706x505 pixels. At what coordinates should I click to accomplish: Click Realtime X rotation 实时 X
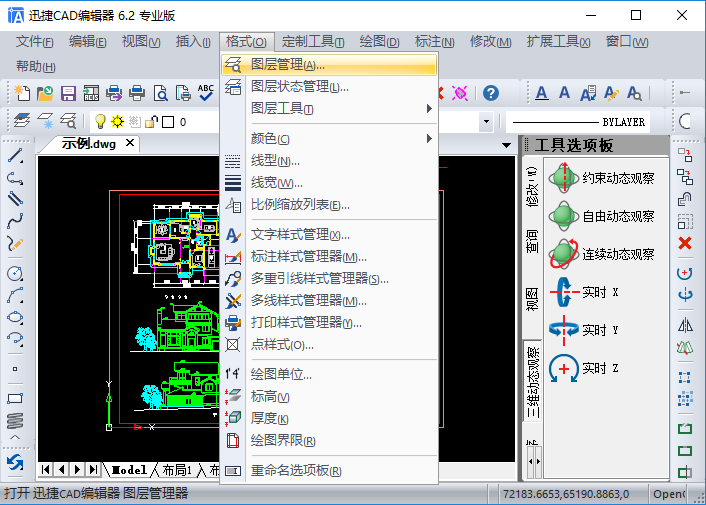coord(584,292)
